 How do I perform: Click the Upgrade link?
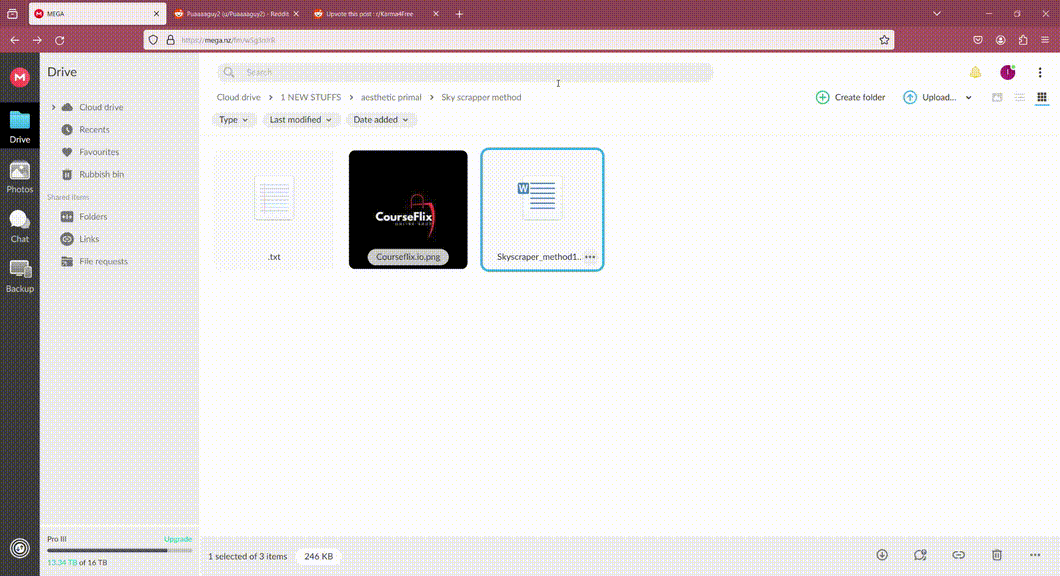point(178,539)
